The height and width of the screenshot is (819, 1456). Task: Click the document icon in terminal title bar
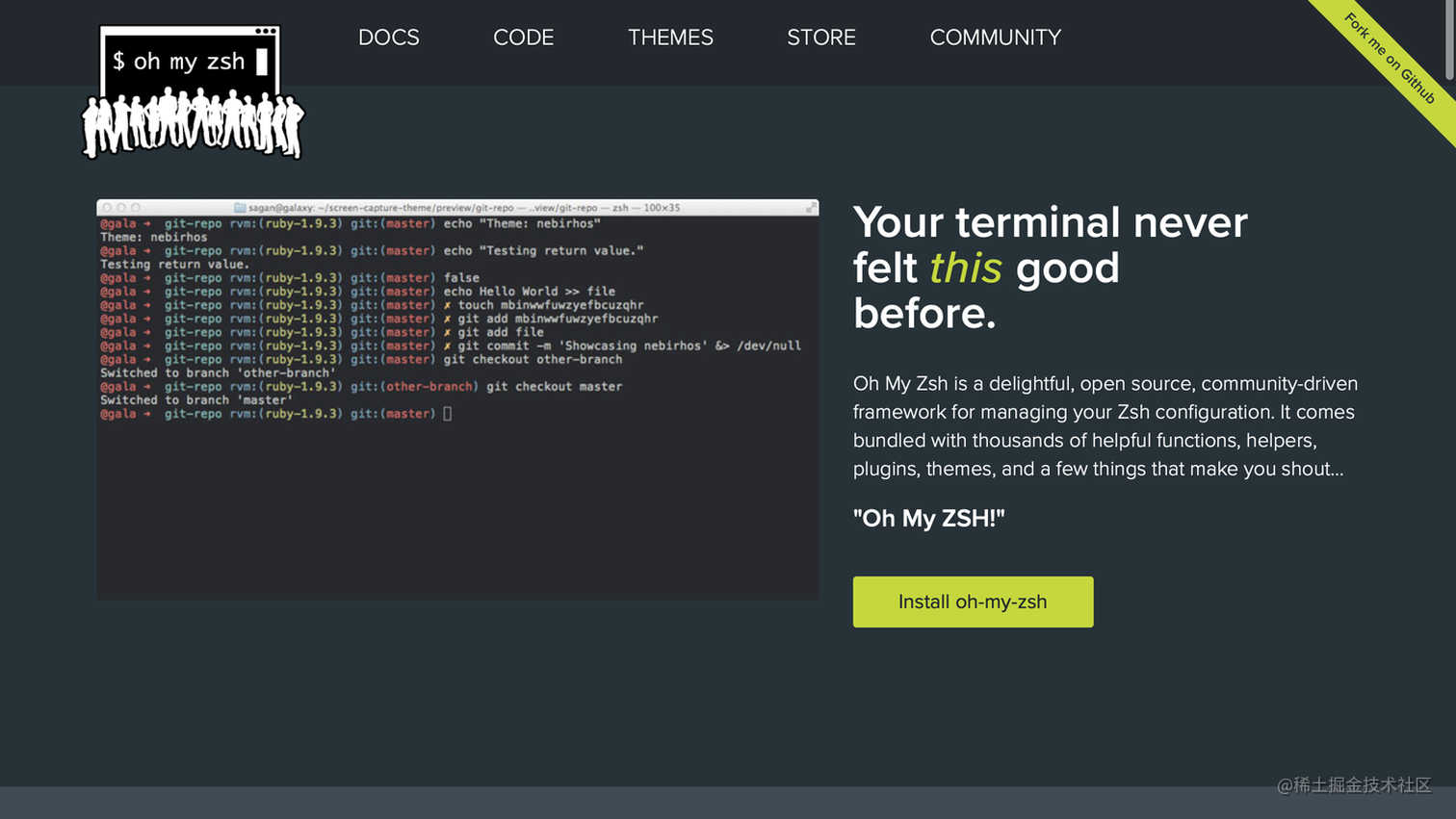(x=239, y=206)
